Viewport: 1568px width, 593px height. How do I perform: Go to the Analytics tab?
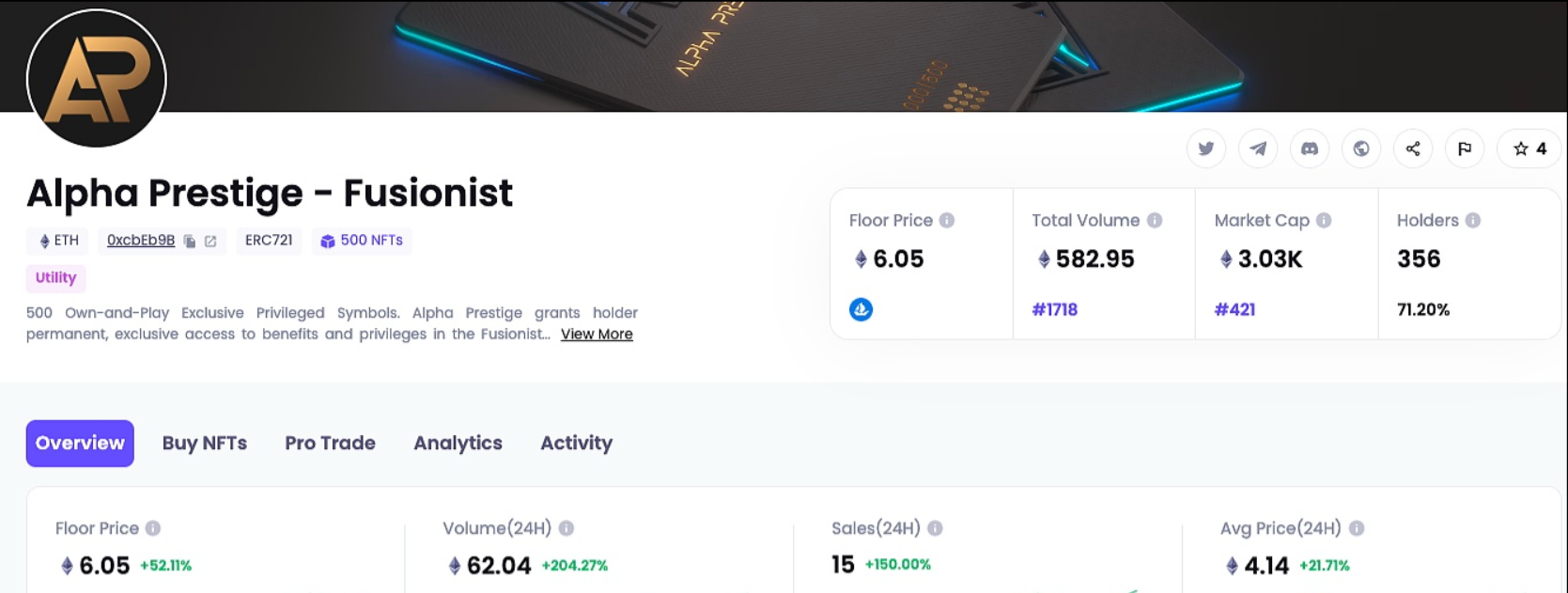(x=458, y=444)
